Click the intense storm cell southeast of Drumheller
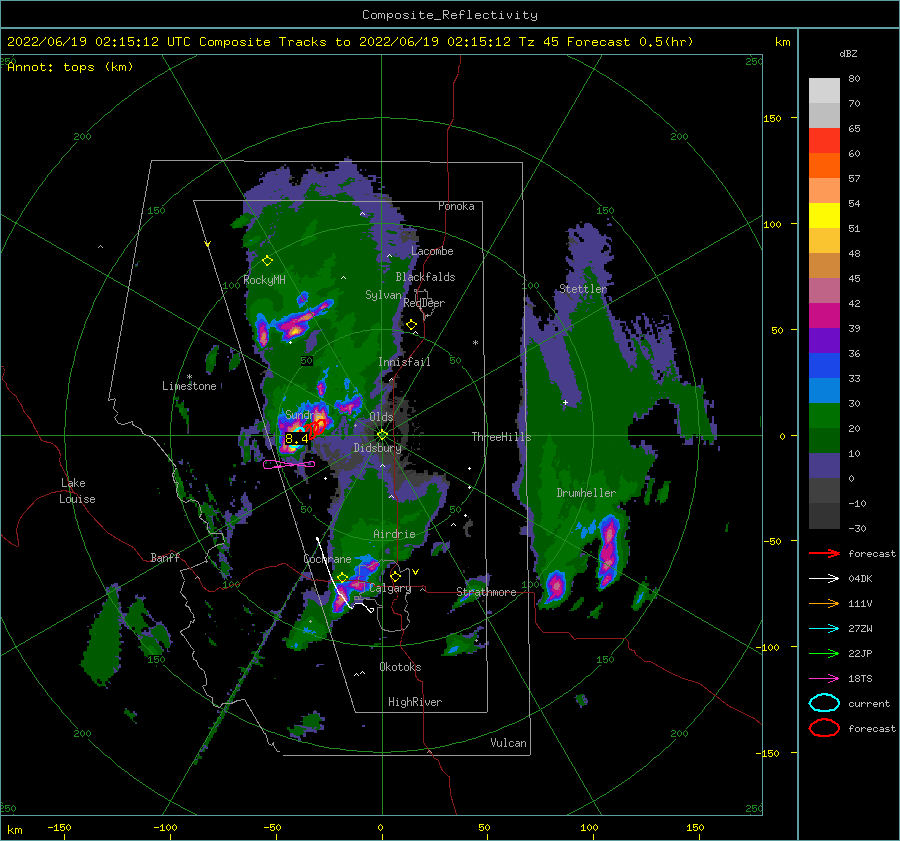The height and width of the screenshot is (841, 900). pyautogui.click(x=608, y=551)
